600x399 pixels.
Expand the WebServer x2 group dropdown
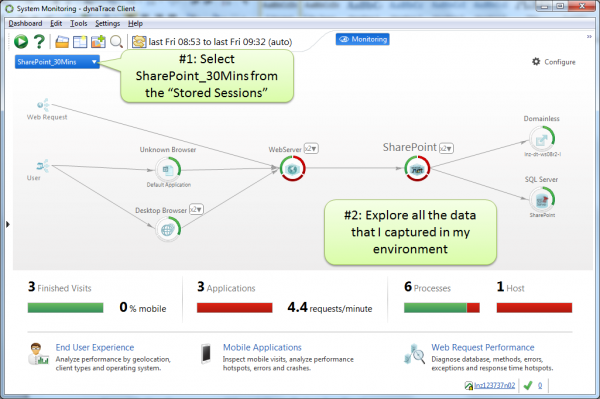[311, 148]
